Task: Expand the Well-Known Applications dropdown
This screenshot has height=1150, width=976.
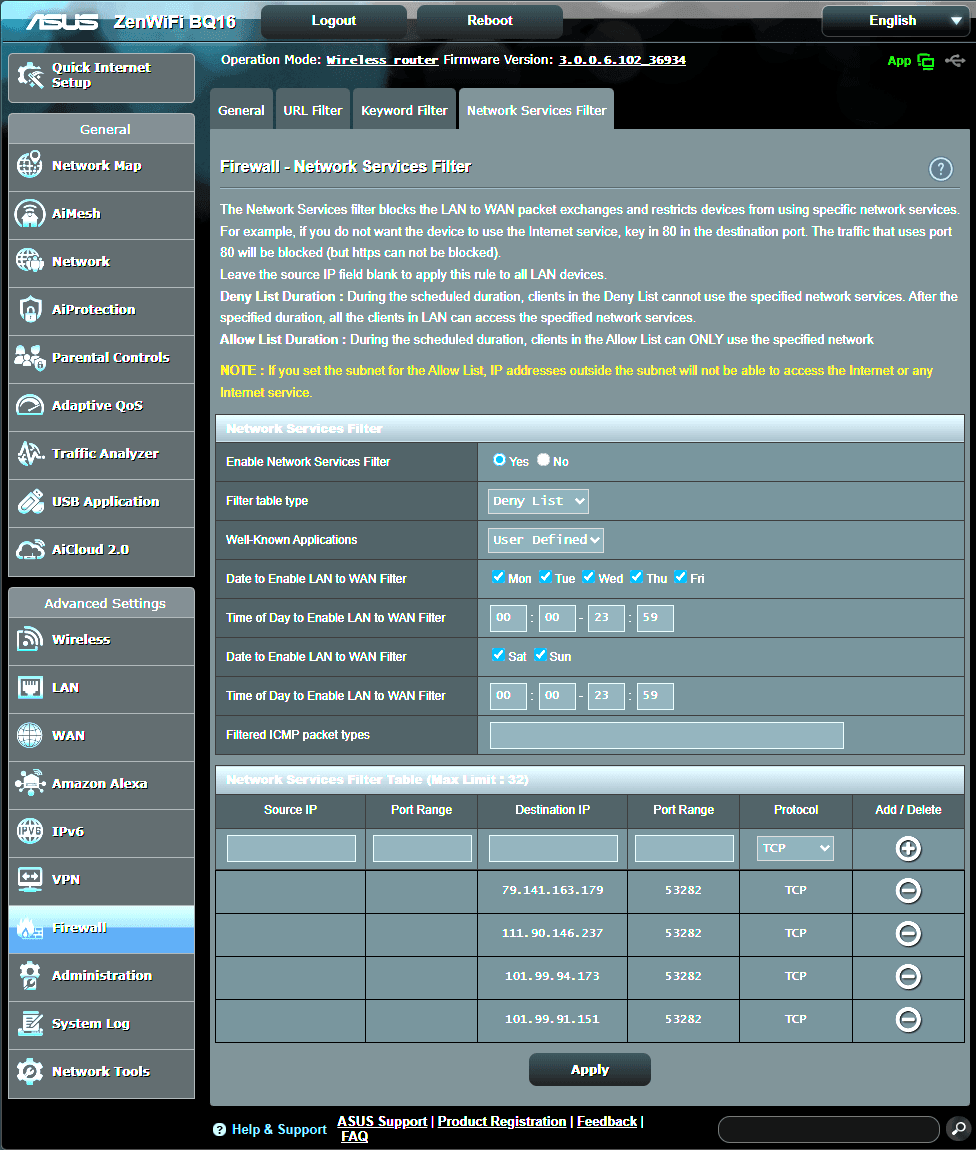Action: (x=546, y=540)
